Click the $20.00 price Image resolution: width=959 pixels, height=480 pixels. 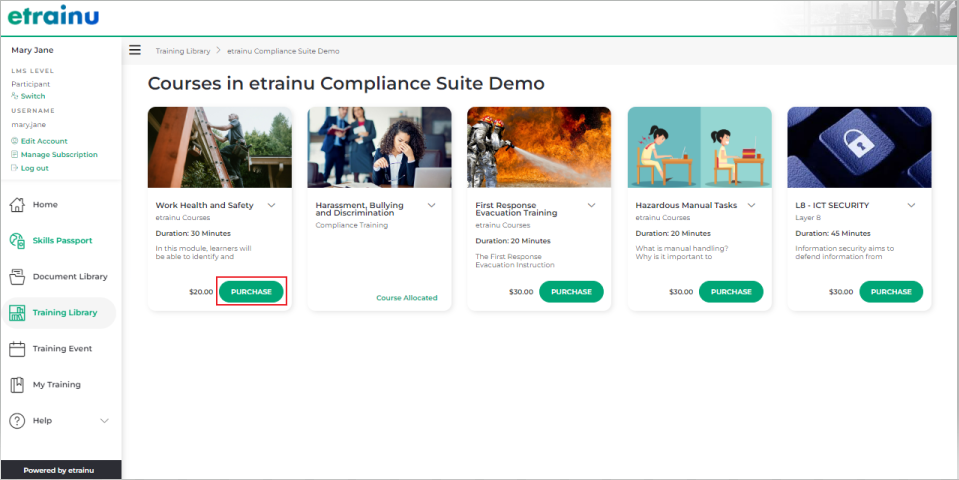[x=201, y=292]
